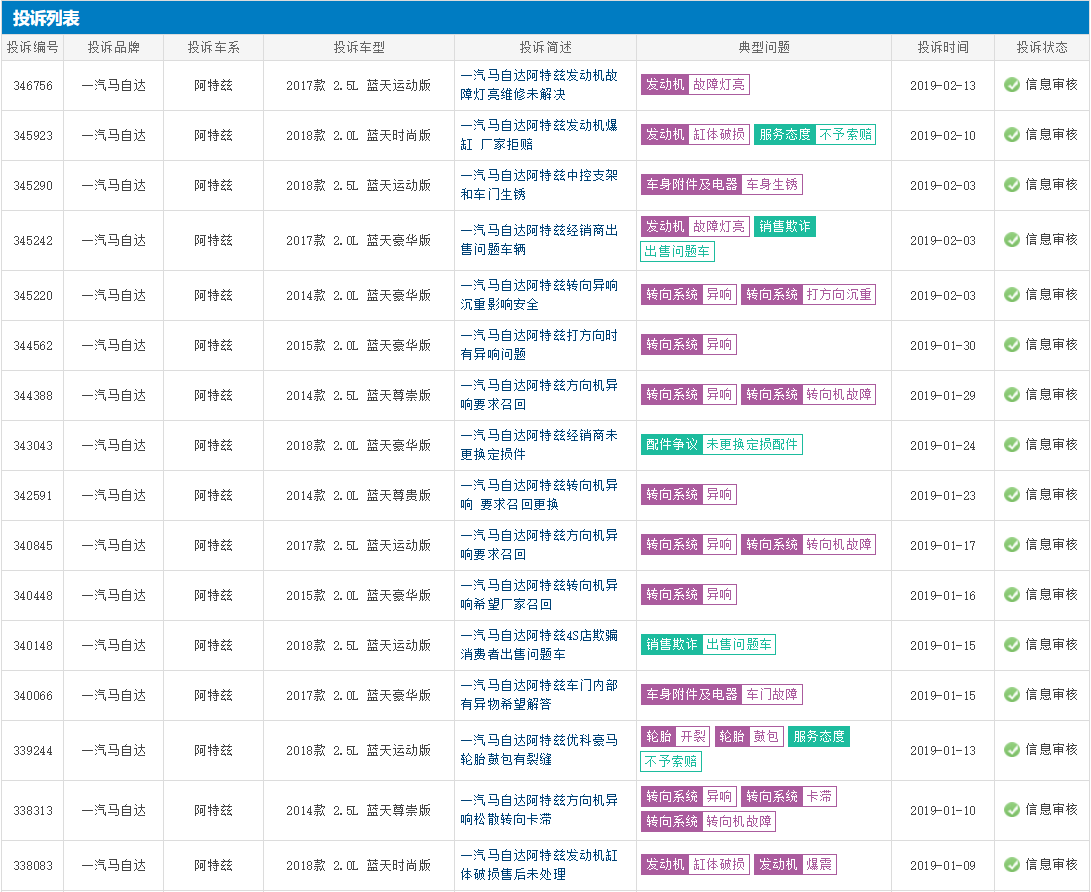Click the green check icon for complaint 346756

[x=1012, y=85]
